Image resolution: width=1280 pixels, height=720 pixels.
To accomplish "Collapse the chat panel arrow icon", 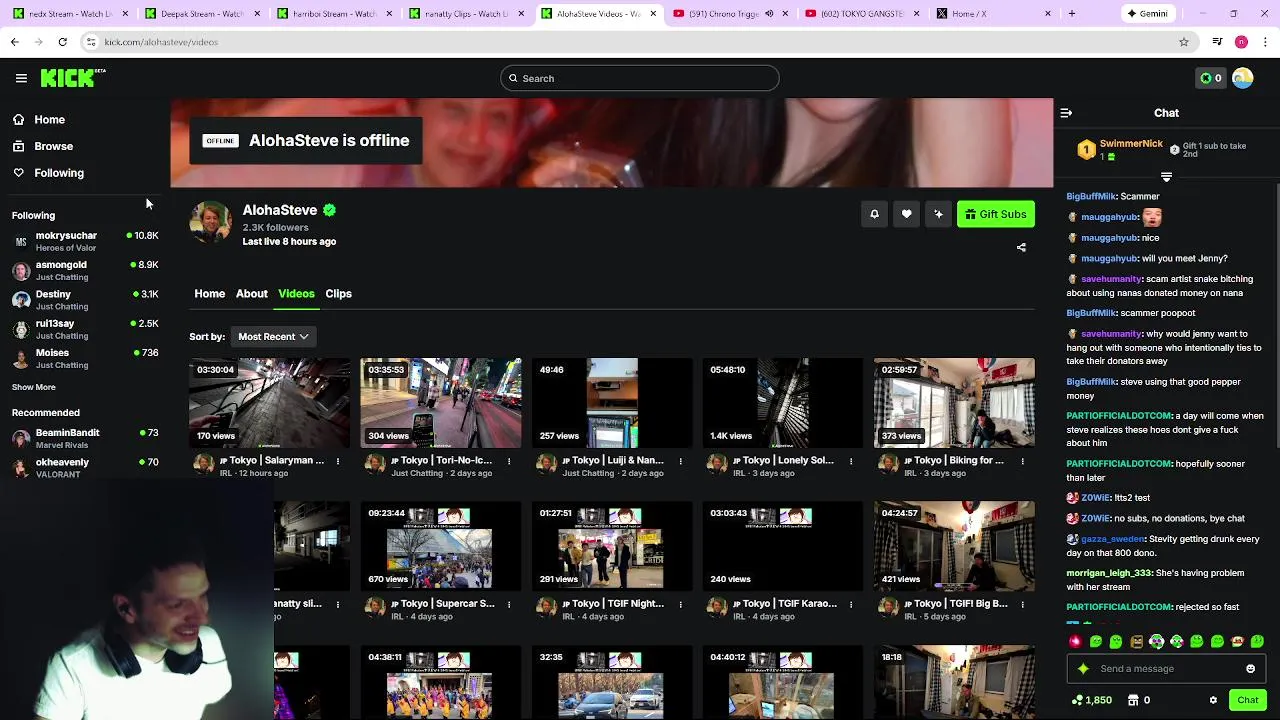I will pos(1066,113).
